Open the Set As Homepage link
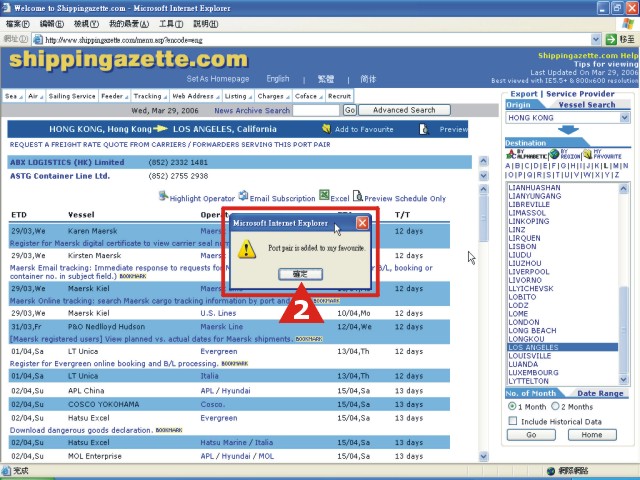Viewport: 640px width, 480px height. tap(218, 79)
